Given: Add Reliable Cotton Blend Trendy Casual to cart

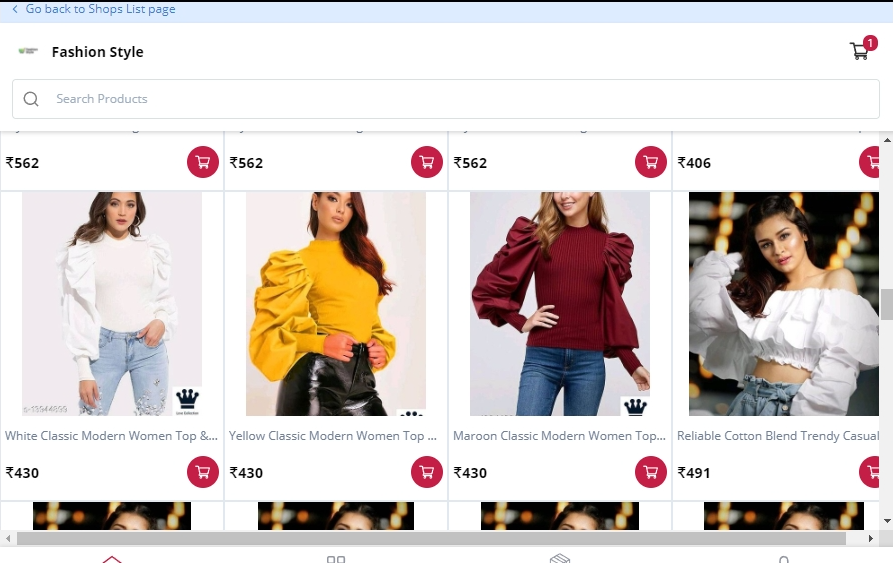Looking at the screenshot, I should coord(869,472).
